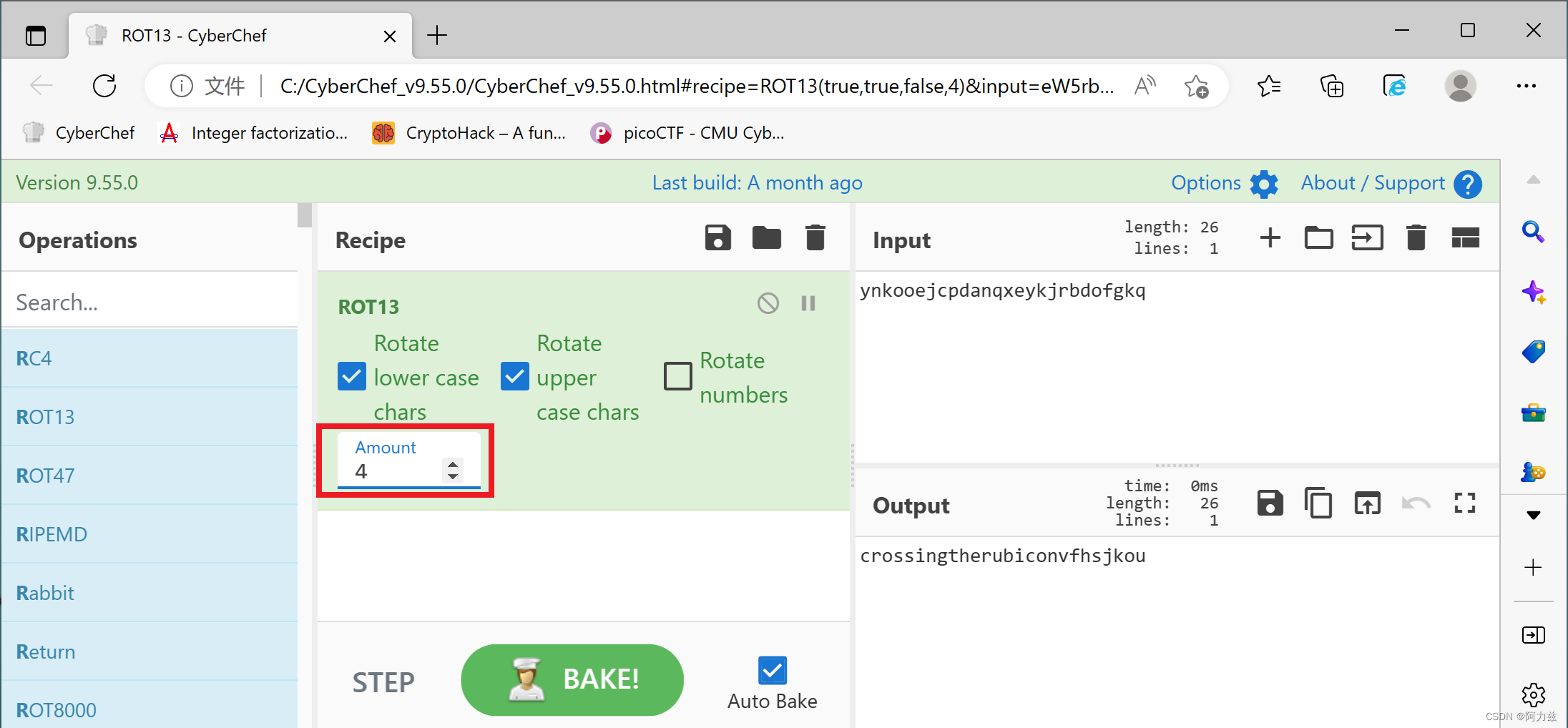Viewport: 1568px width, 728px height.
Task: Click the STEP button
Action: tap(383, 682)
